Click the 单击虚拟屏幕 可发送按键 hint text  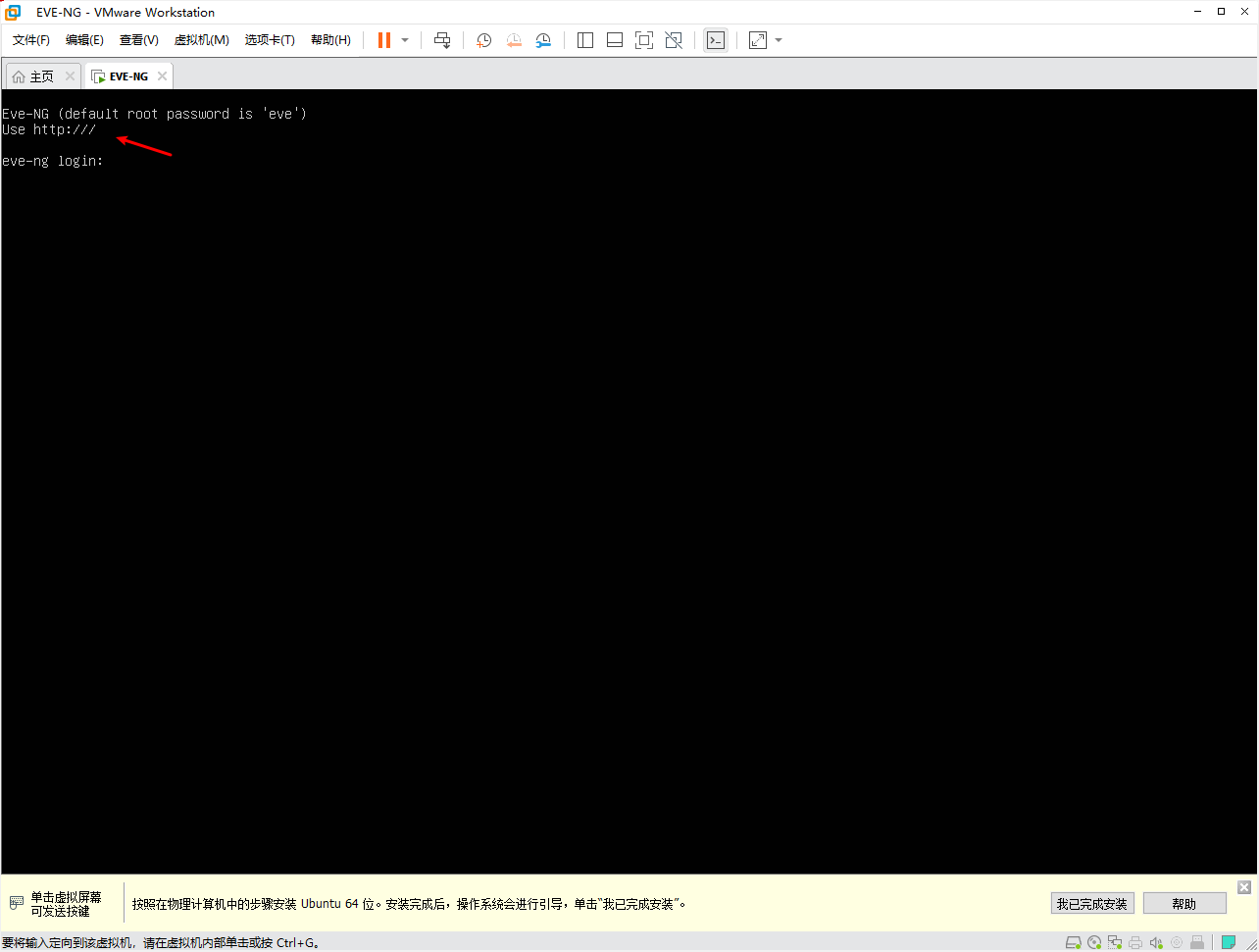tap(66, 904)
